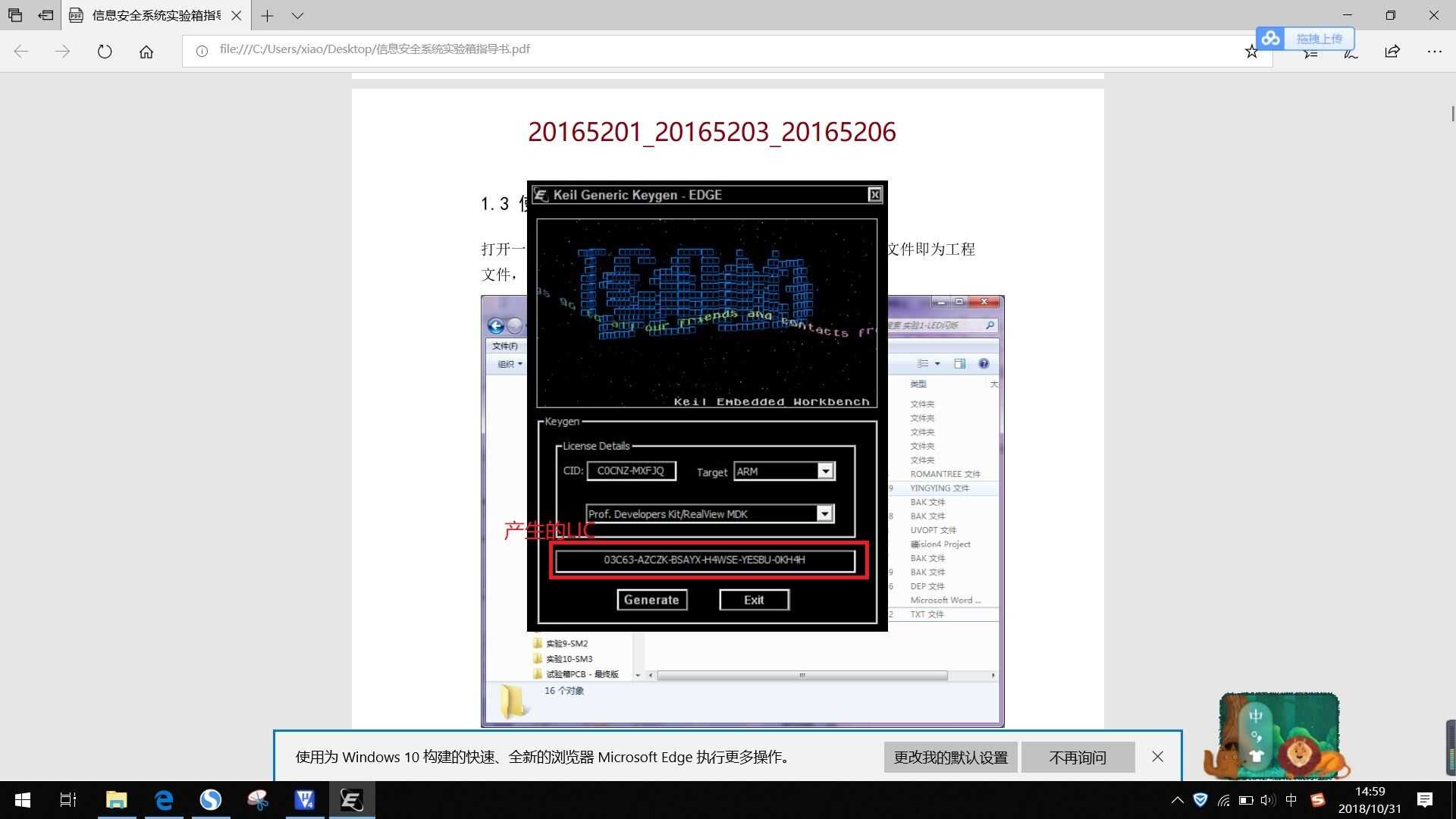Toggle the 中 input language indicator in tray
This screenshot has height=819, width=1456.
[x=1291, y=800]
